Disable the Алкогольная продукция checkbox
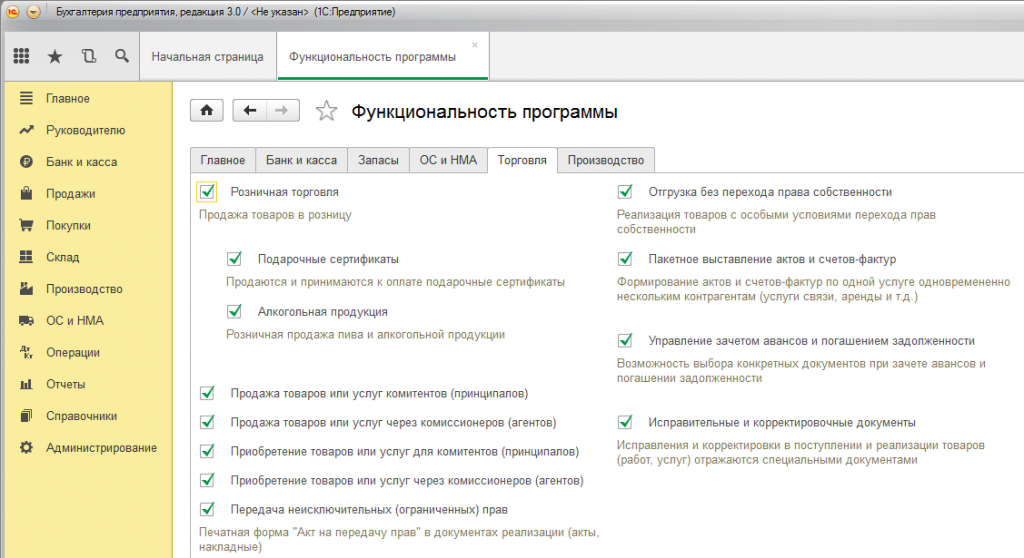The image size is (1024, 558). coord(235,312)
